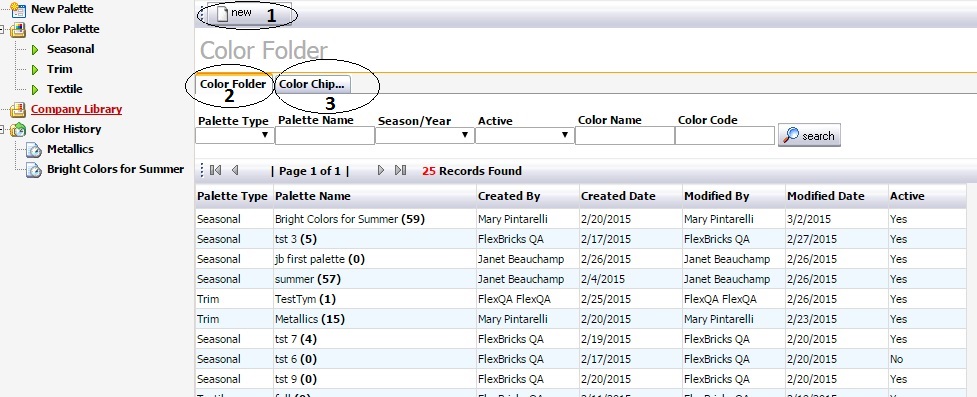This screenshot has height=397, width=977.
Task: Sort by Palette Type column header
Action: click(232, 196)
